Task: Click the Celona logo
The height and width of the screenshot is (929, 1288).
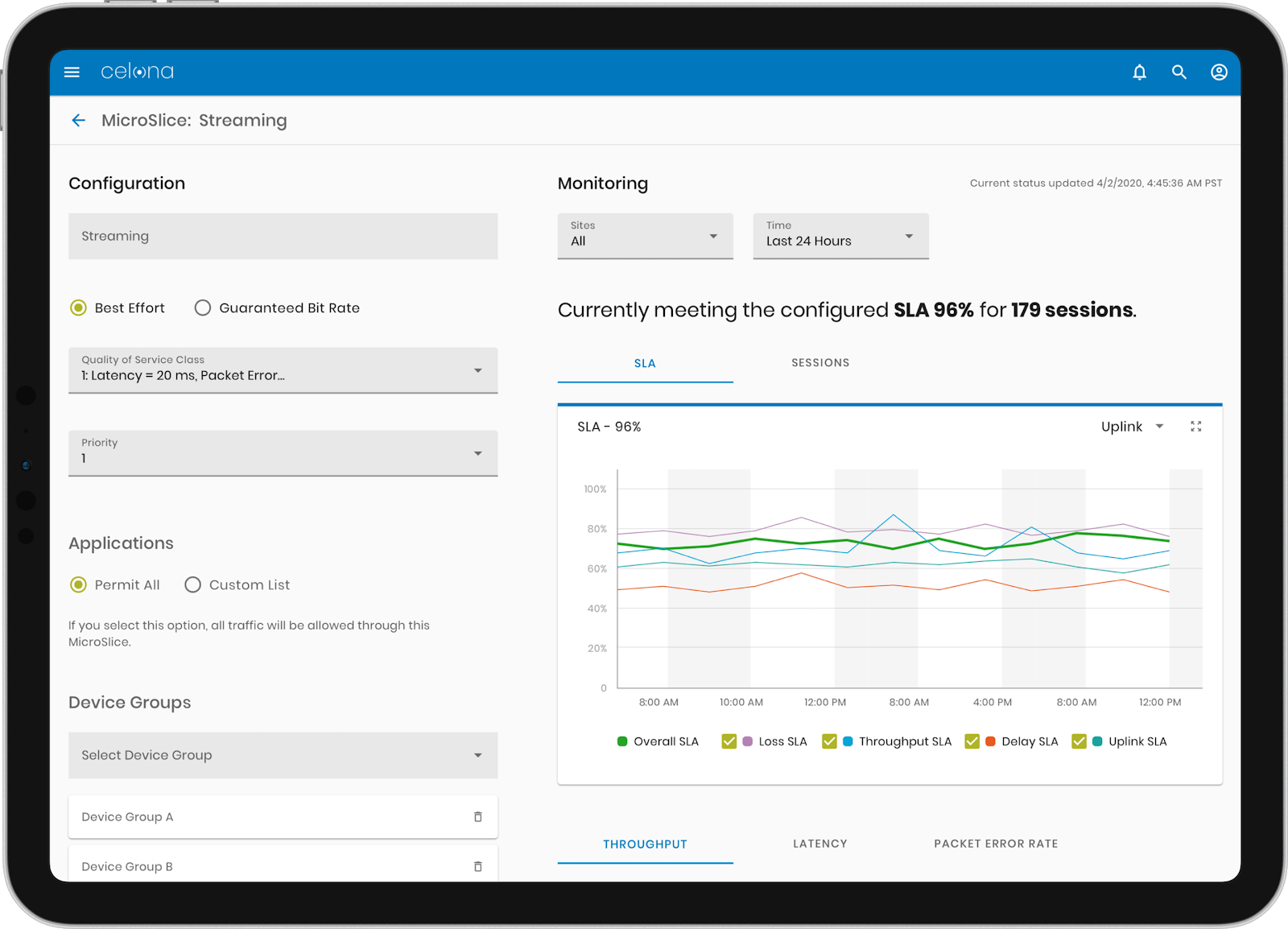Action: click(137, 72)
